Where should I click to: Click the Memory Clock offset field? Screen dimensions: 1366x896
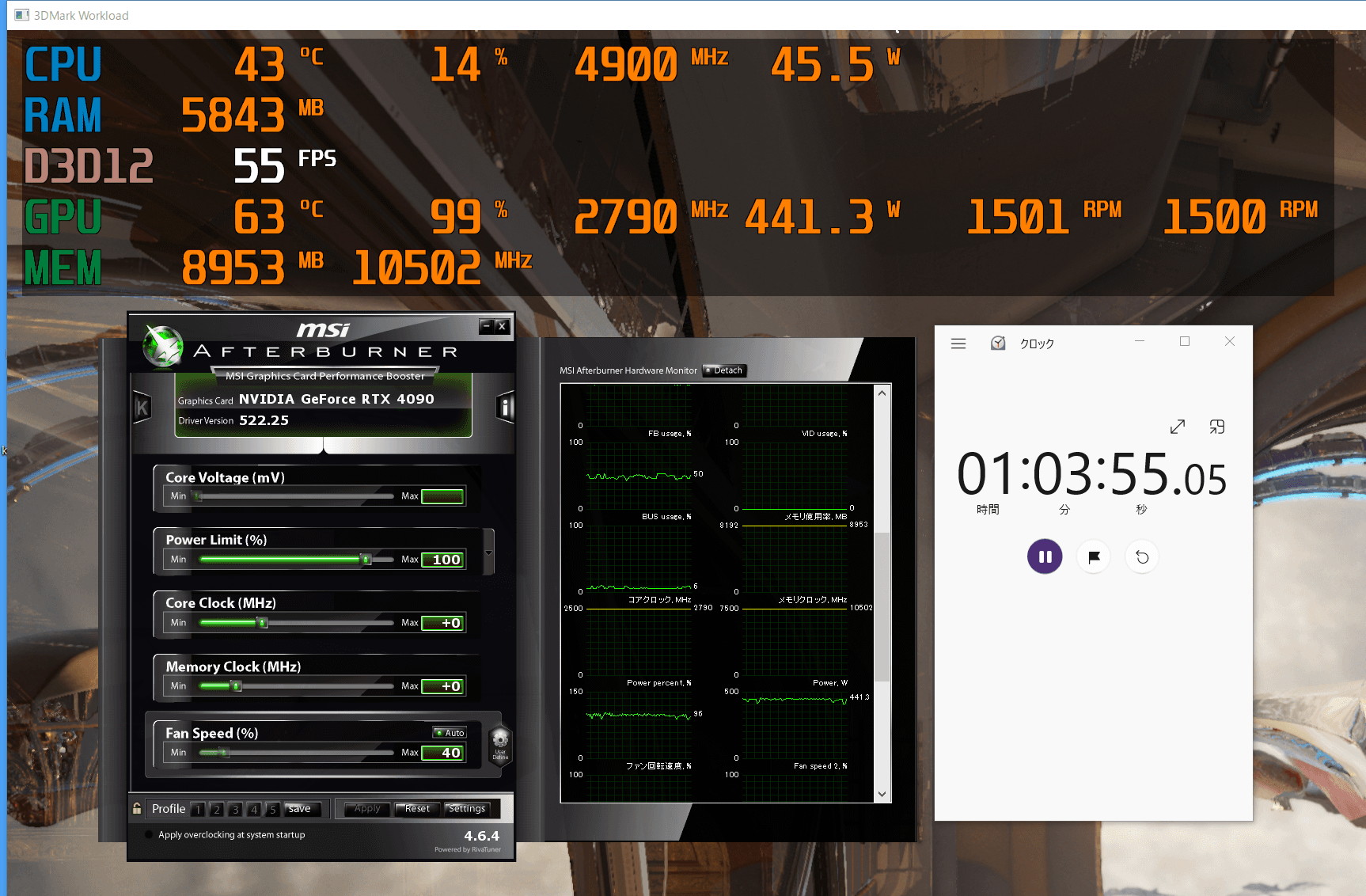(x=442, y=686)
